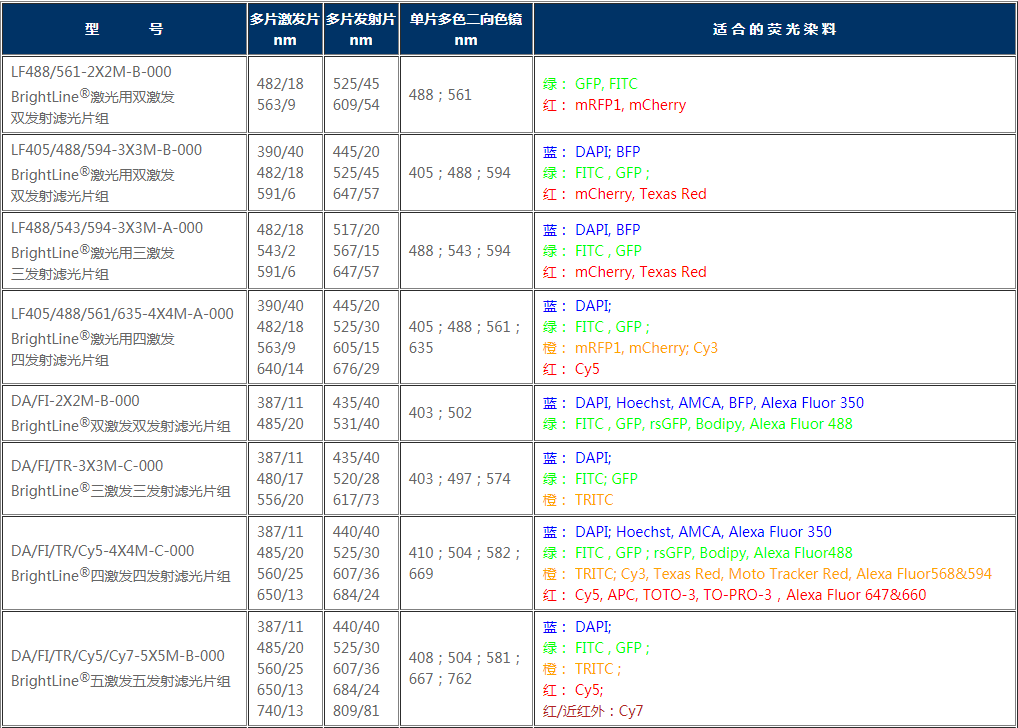
Task: Click emission value 609/54
Action: point(356,105)
